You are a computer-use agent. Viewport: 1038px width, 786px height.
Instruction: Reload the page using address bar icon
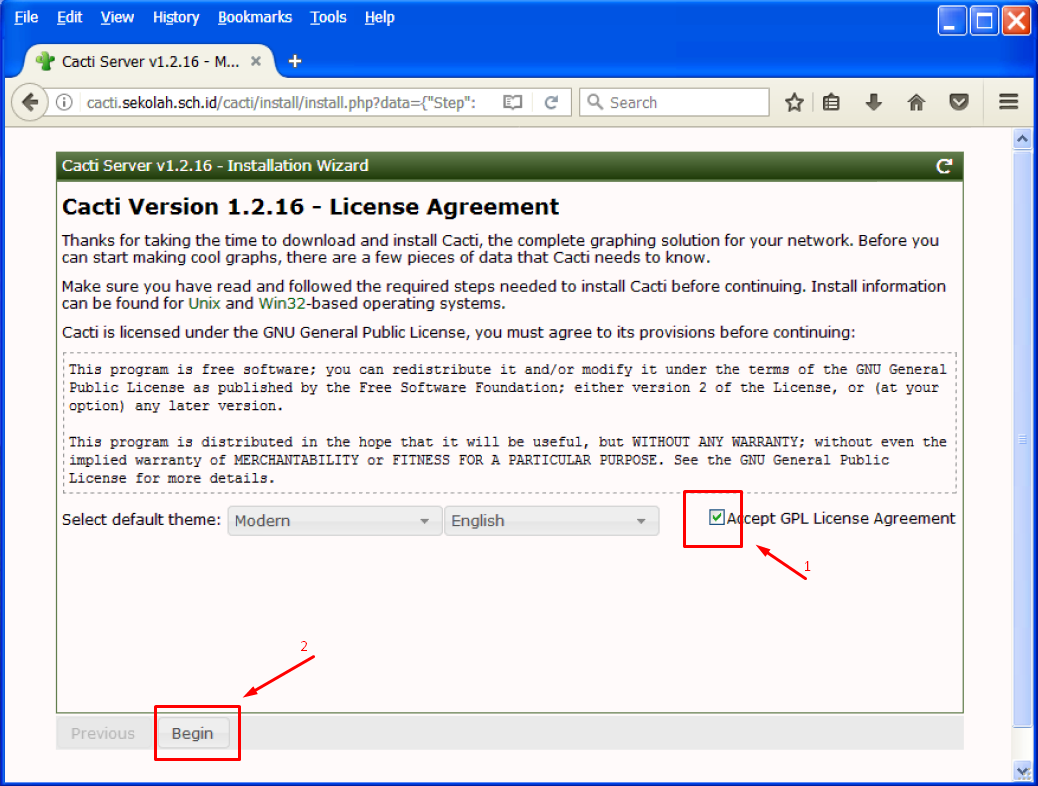coord(551,102)
